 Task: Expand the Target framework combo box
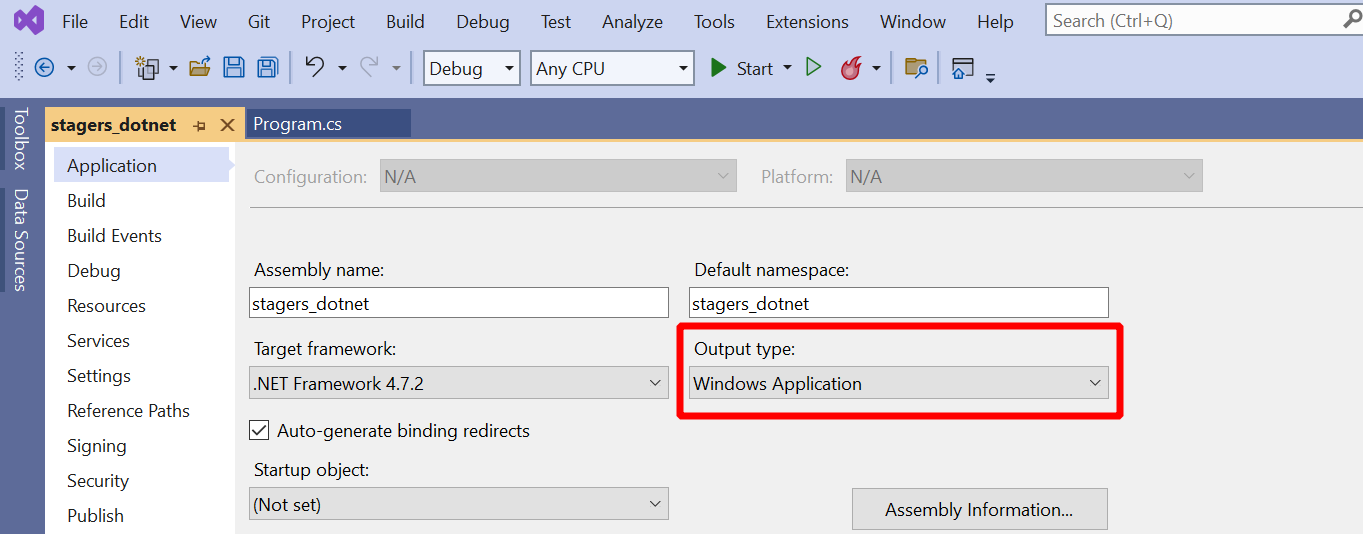pyautogui.click(x=458, y=383)
